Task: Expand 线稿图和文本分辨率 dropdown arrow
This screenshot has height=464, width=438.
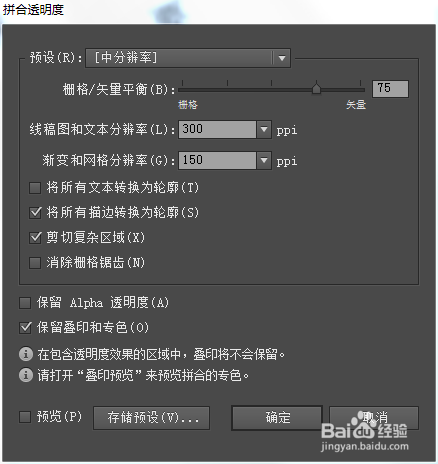Action: coord(264,129)
